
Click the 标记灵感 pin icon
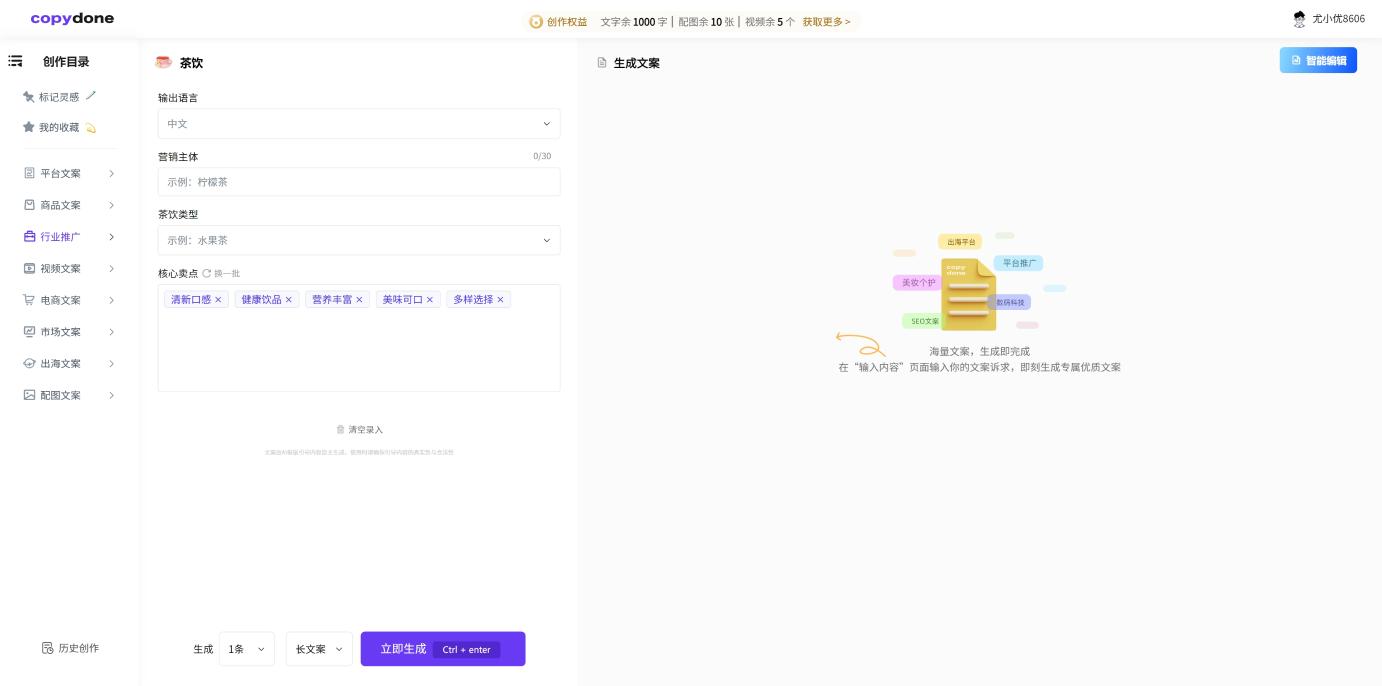coord(29,97)
